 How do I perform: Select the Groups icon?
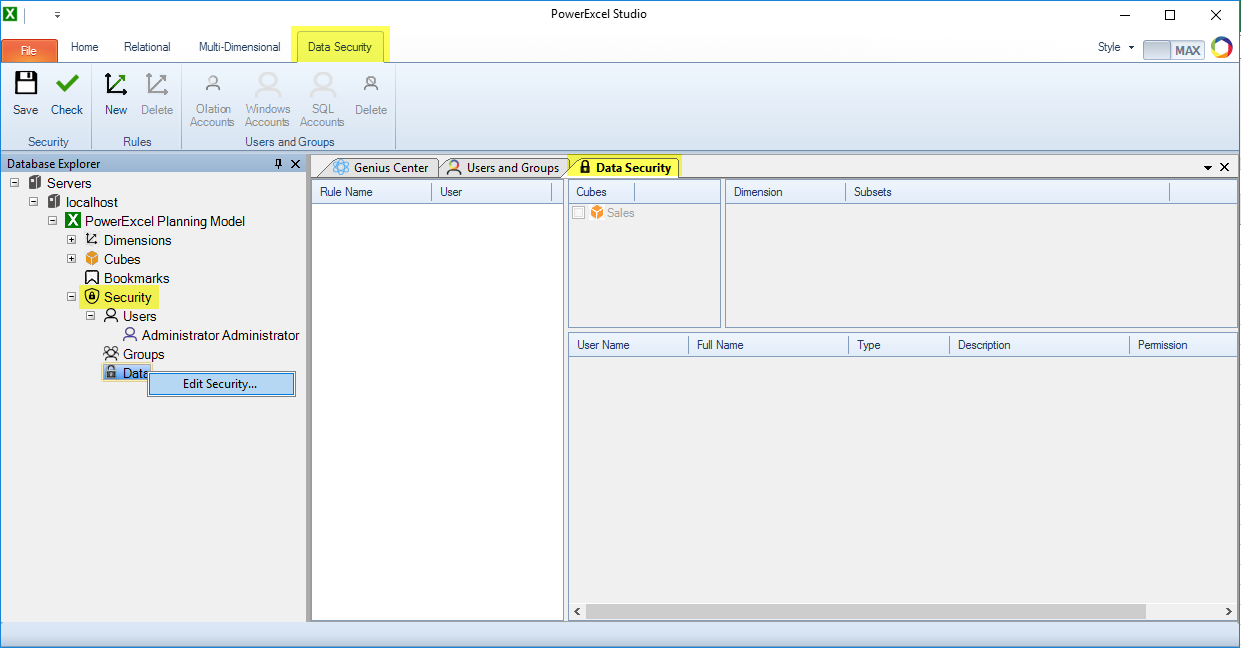pos(111,354)
